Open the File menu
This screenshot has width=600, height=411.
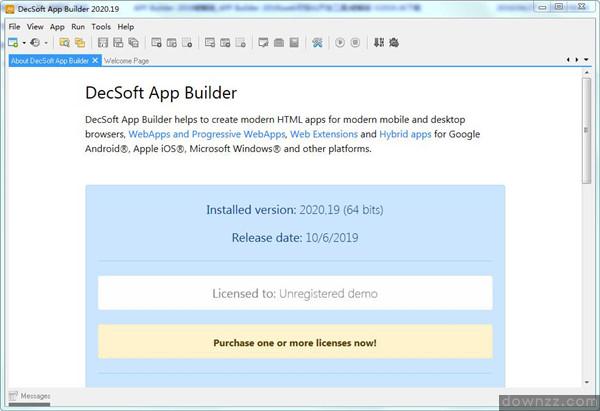coord(14,26)
